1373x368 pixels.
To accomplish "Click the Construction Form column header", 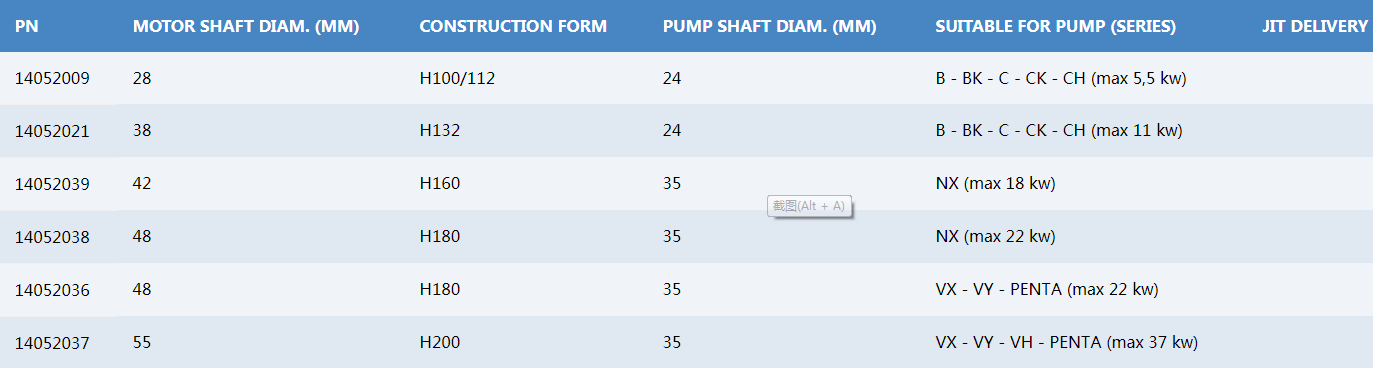I will [x=513, y=26].
